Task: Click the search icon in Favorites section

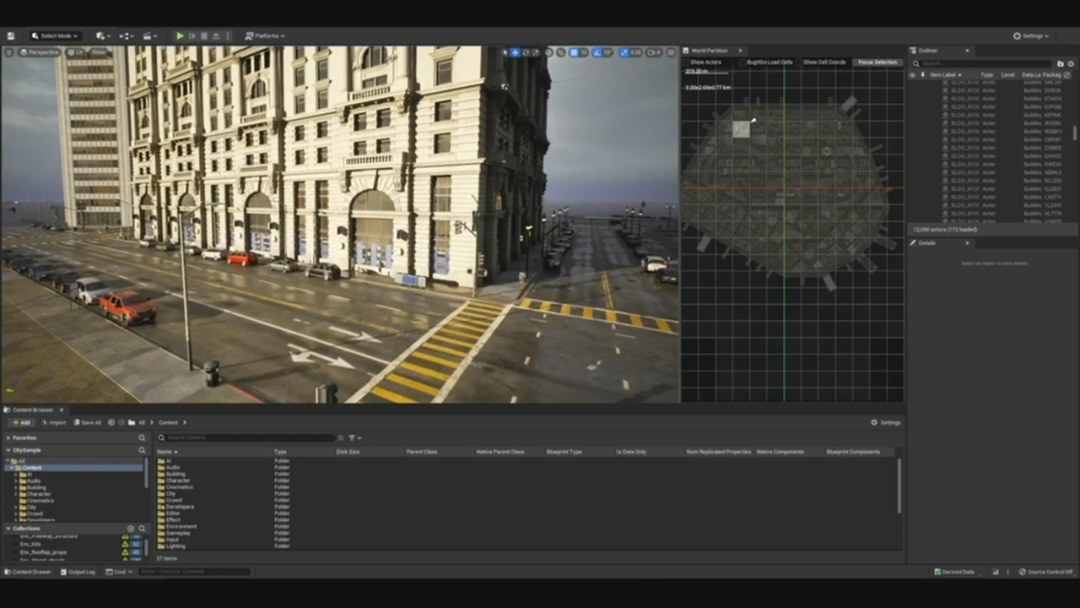Action: tap(142, 437)
